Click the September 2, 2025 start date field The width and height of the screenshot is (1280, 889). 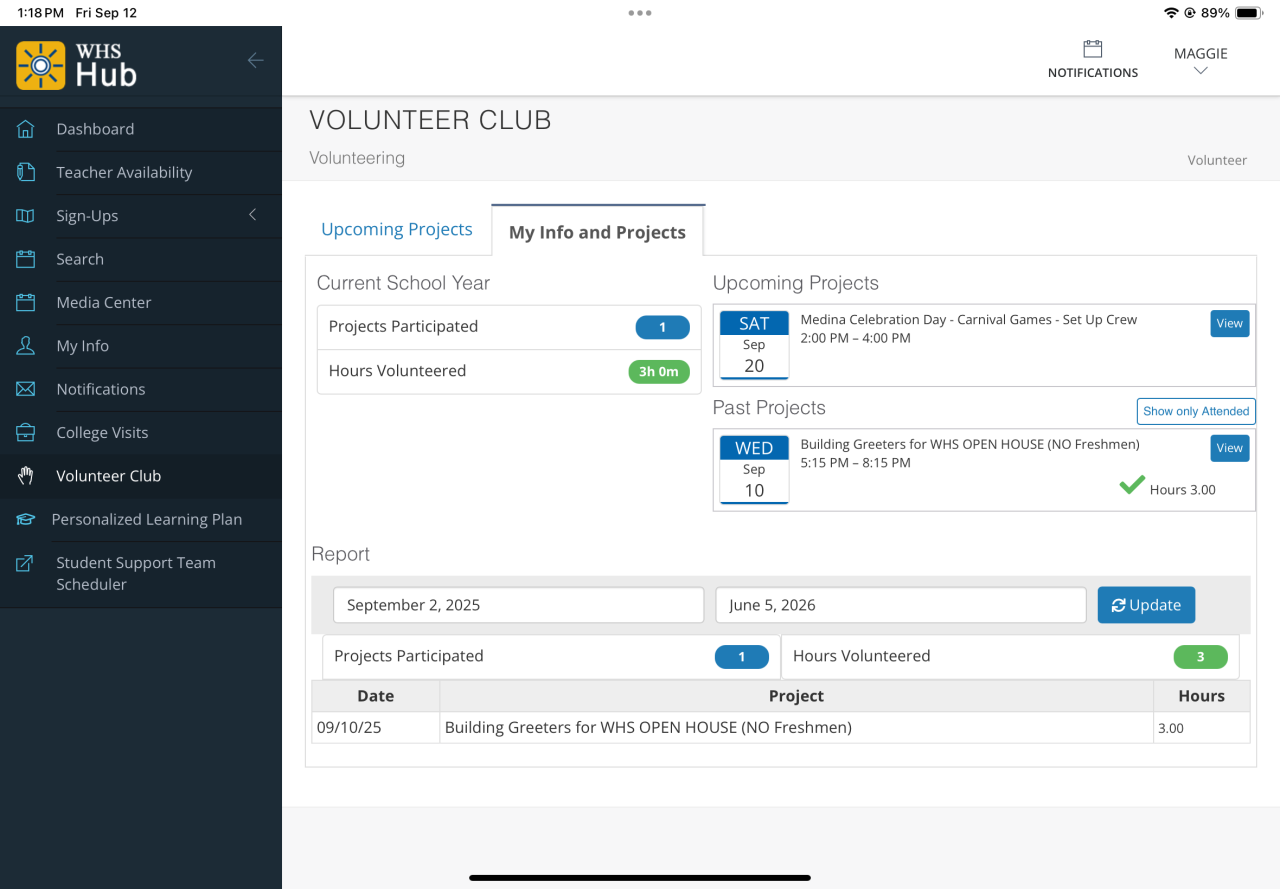click(519, 605)
